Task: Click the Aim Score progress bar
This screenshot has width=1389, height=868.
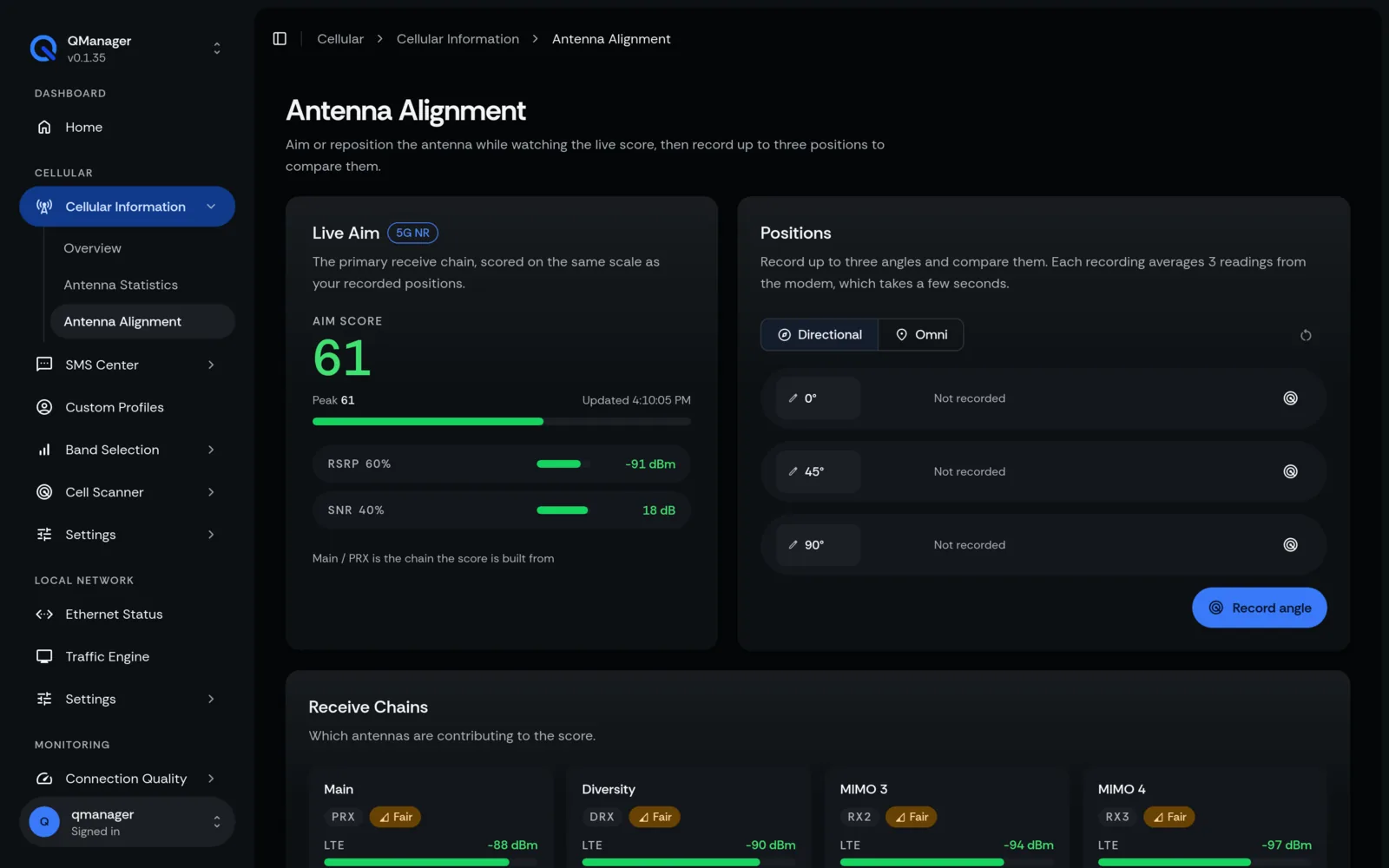Action: (502, 422)
